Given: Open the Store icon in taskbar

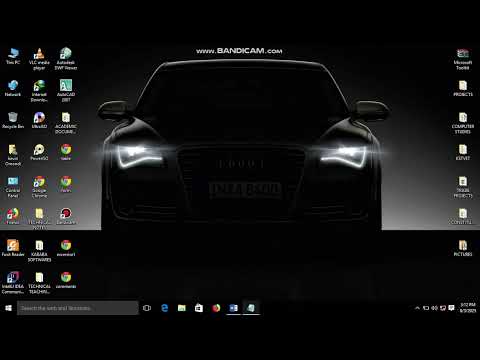Looking at the screenshot, I should 199,308.
